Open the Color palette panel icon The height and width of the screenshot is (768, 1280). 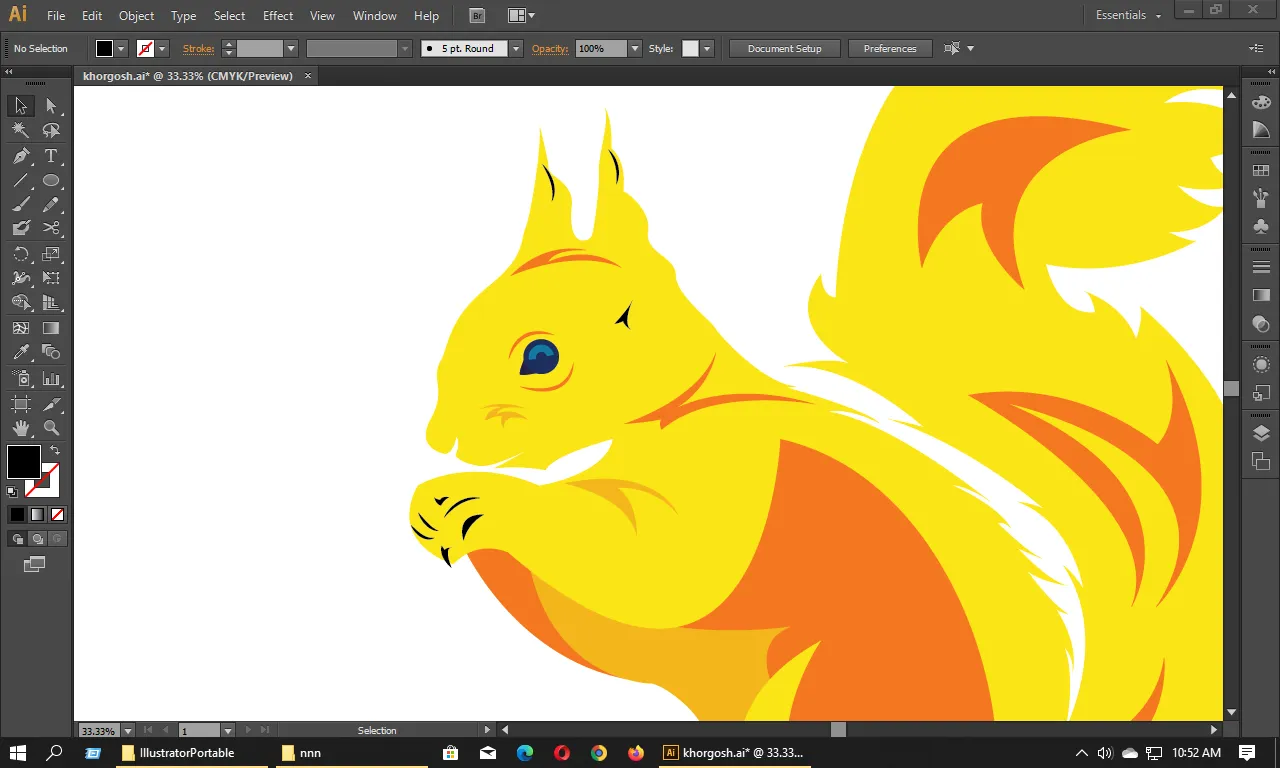(1261, 103)
